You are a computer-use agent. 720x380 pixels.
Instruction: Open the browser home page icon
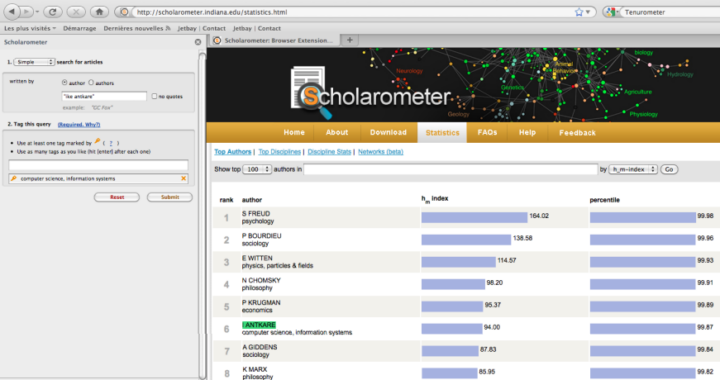click(99, 12)
